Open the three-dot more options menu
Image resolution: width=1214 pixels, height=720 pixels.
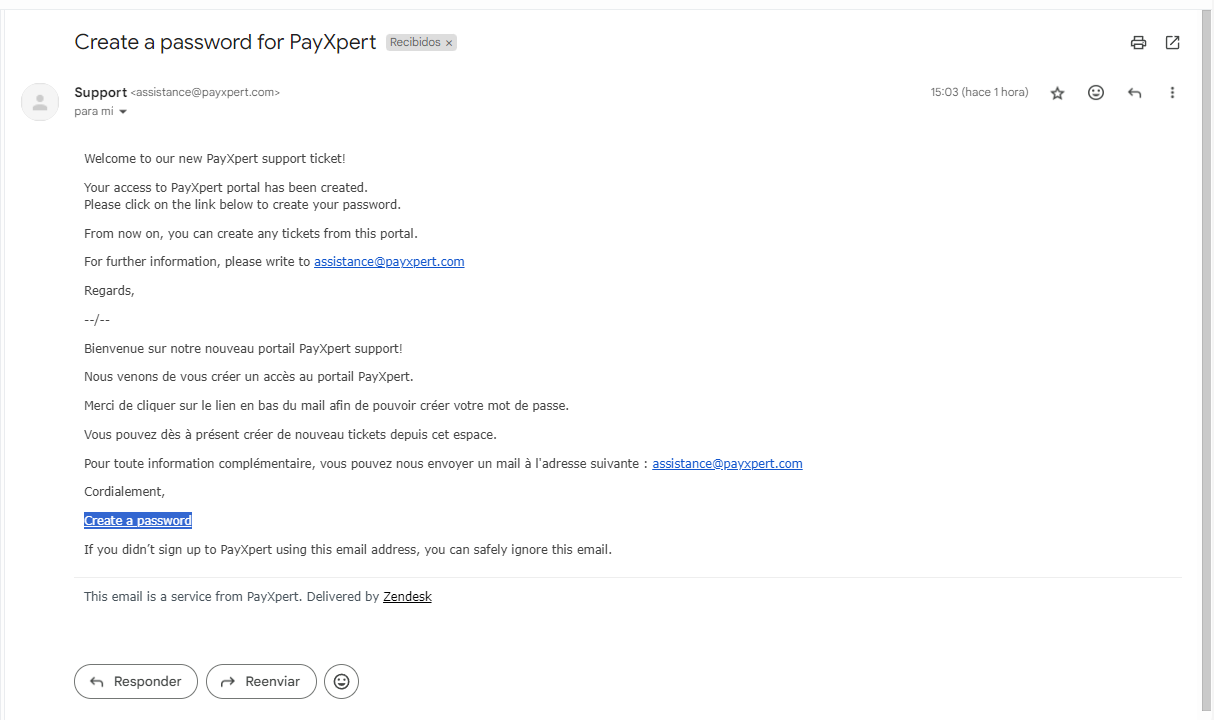click(1172, 93)
